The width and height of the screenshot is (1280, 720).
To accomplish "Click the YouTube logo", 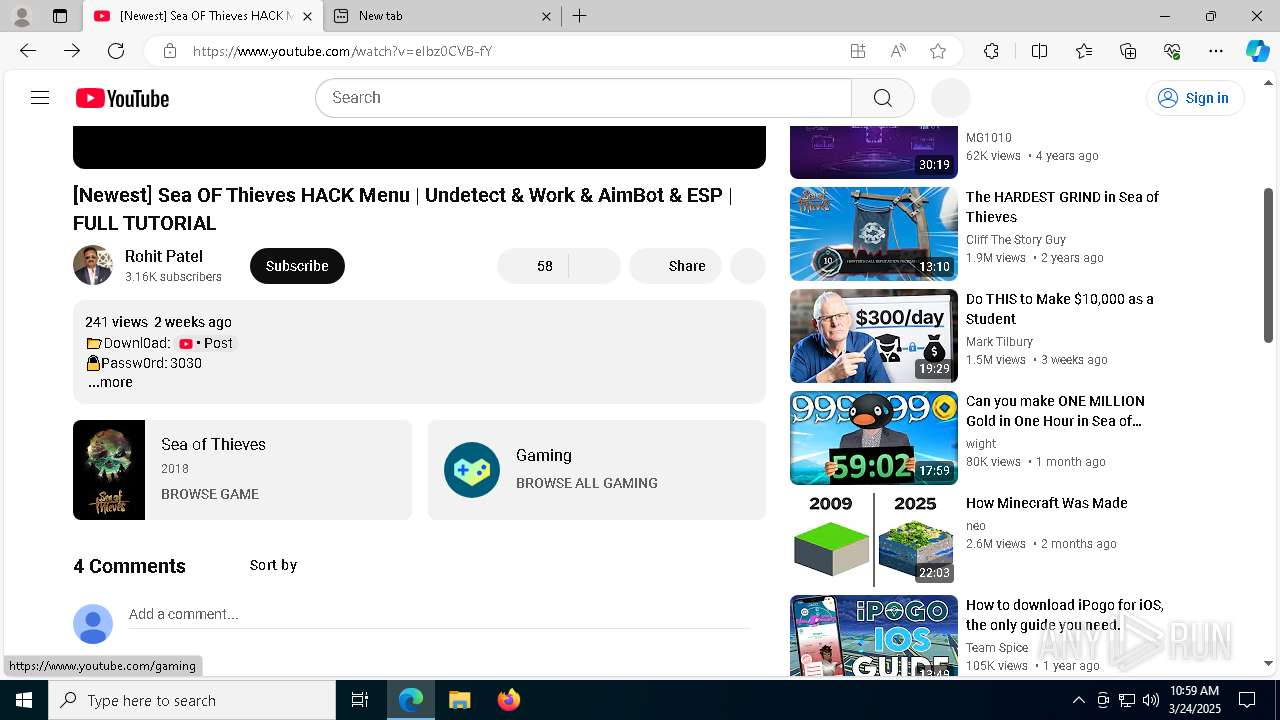I will (122, 98).
